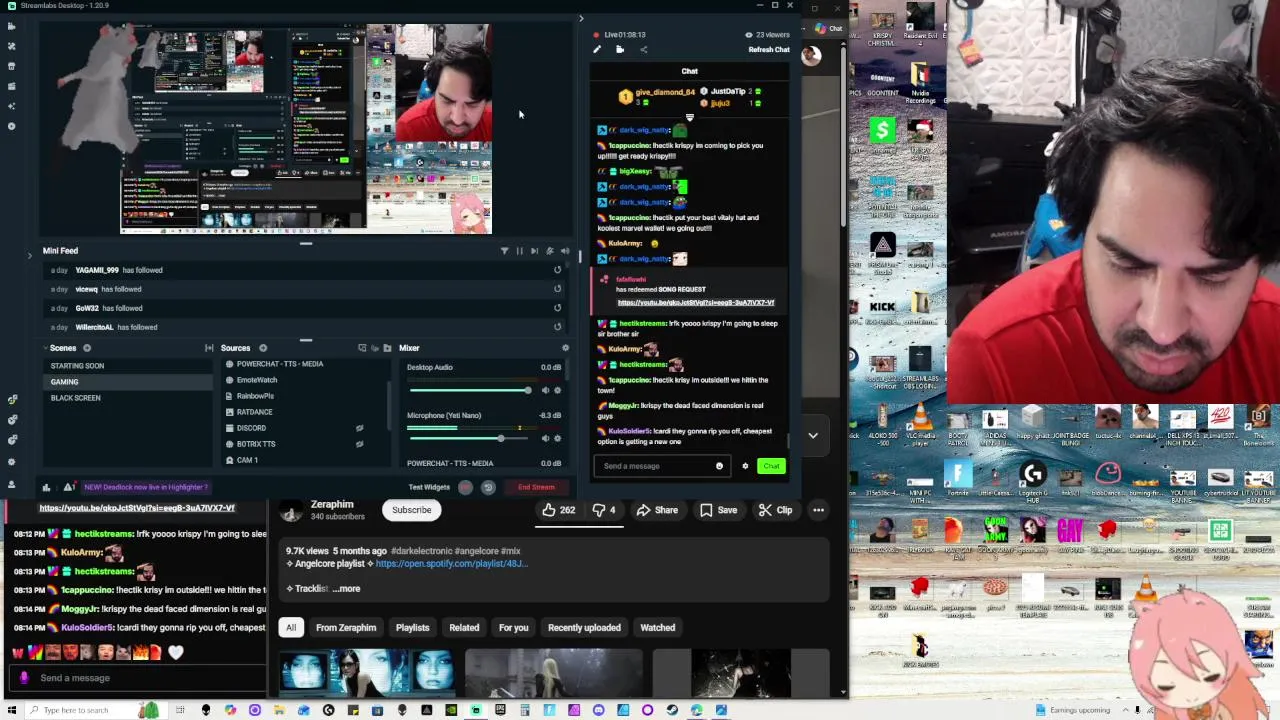Replay the WillercitoAL follow alert

558,327
